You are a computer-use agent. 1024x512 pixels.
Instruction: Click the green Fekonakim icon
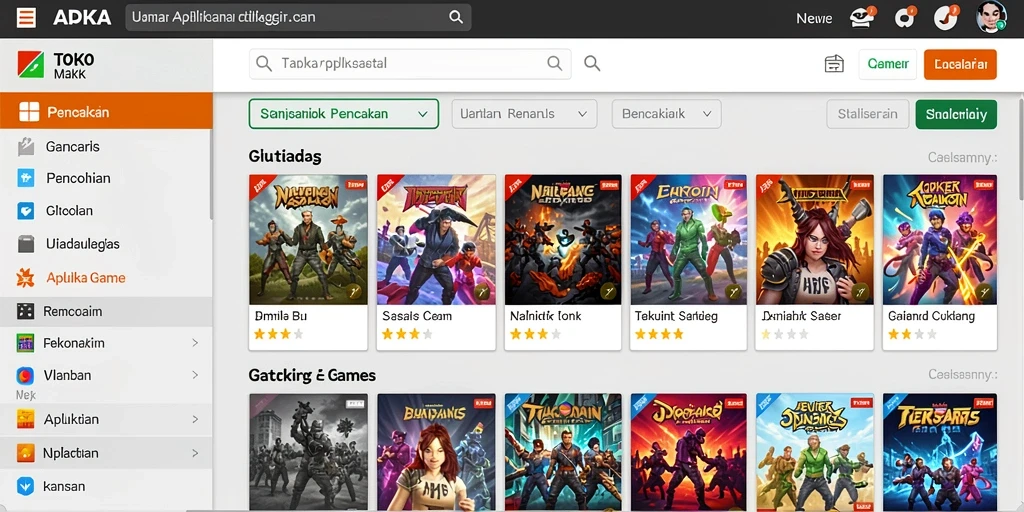click(25, 343)
